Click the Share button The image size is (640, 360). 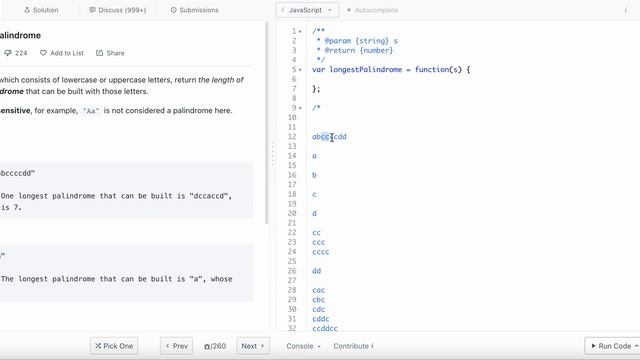110,53
